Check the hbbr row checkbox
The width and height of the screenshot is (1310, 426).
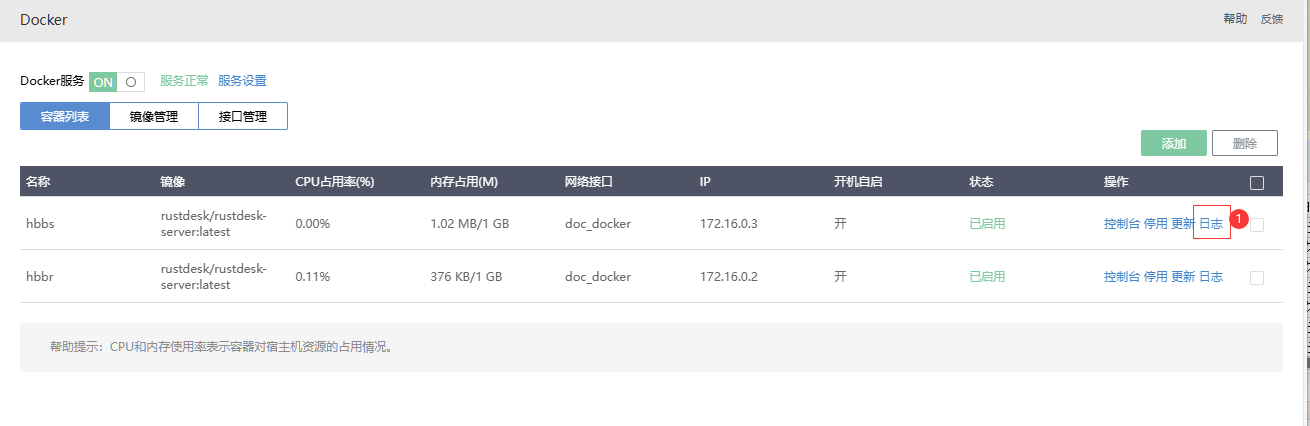[x=1257, y=277]
